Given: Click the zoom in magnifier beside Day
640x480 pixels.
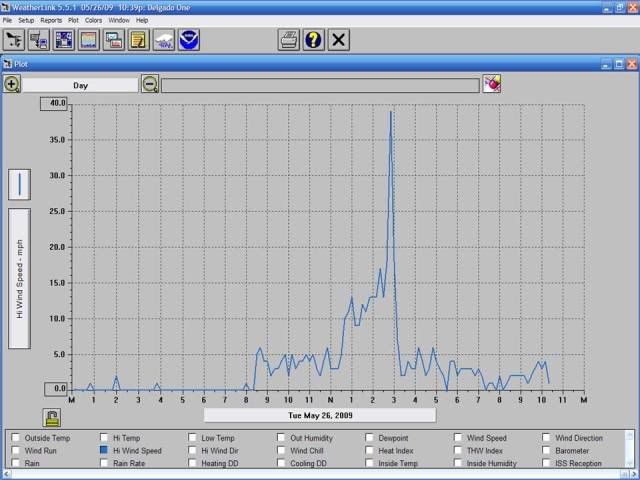Looking at the screenshot, I should click(x=12, y=85).
